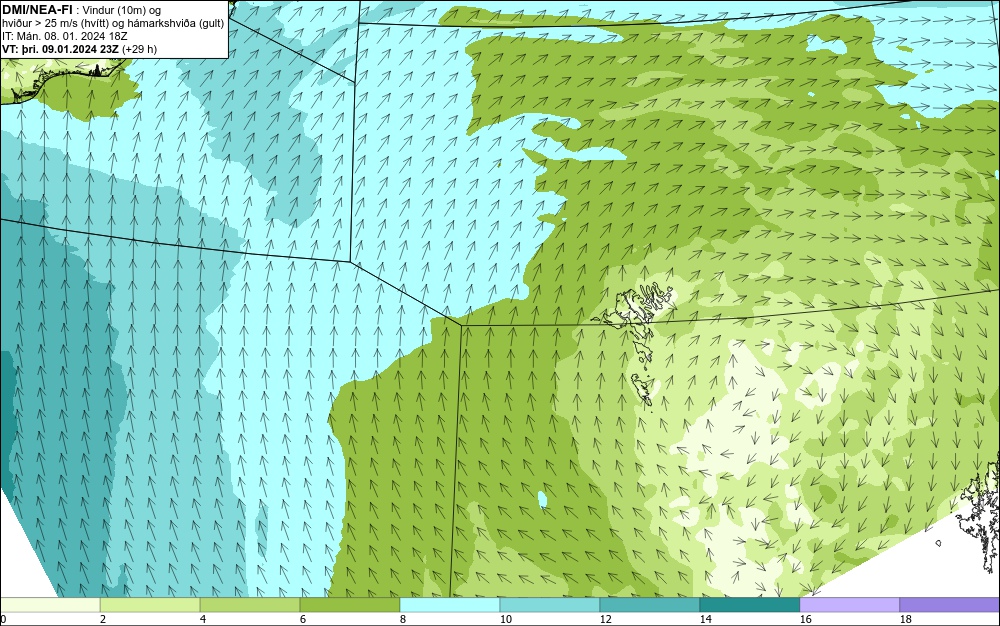
Task: Click the 12–14 m/s darker teal legend swatch
Action: [x=649, y=605]
